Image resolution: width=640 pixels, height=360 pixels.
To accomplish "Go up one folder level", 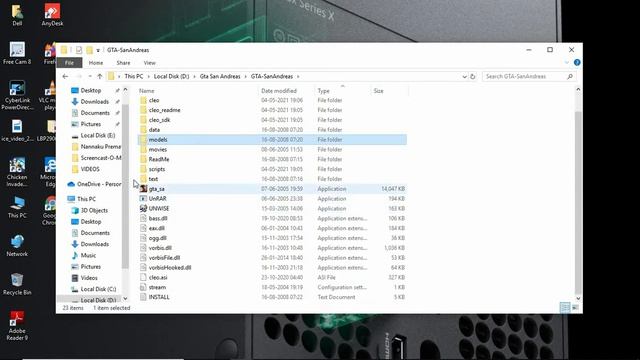I will [x=100, y=76].
